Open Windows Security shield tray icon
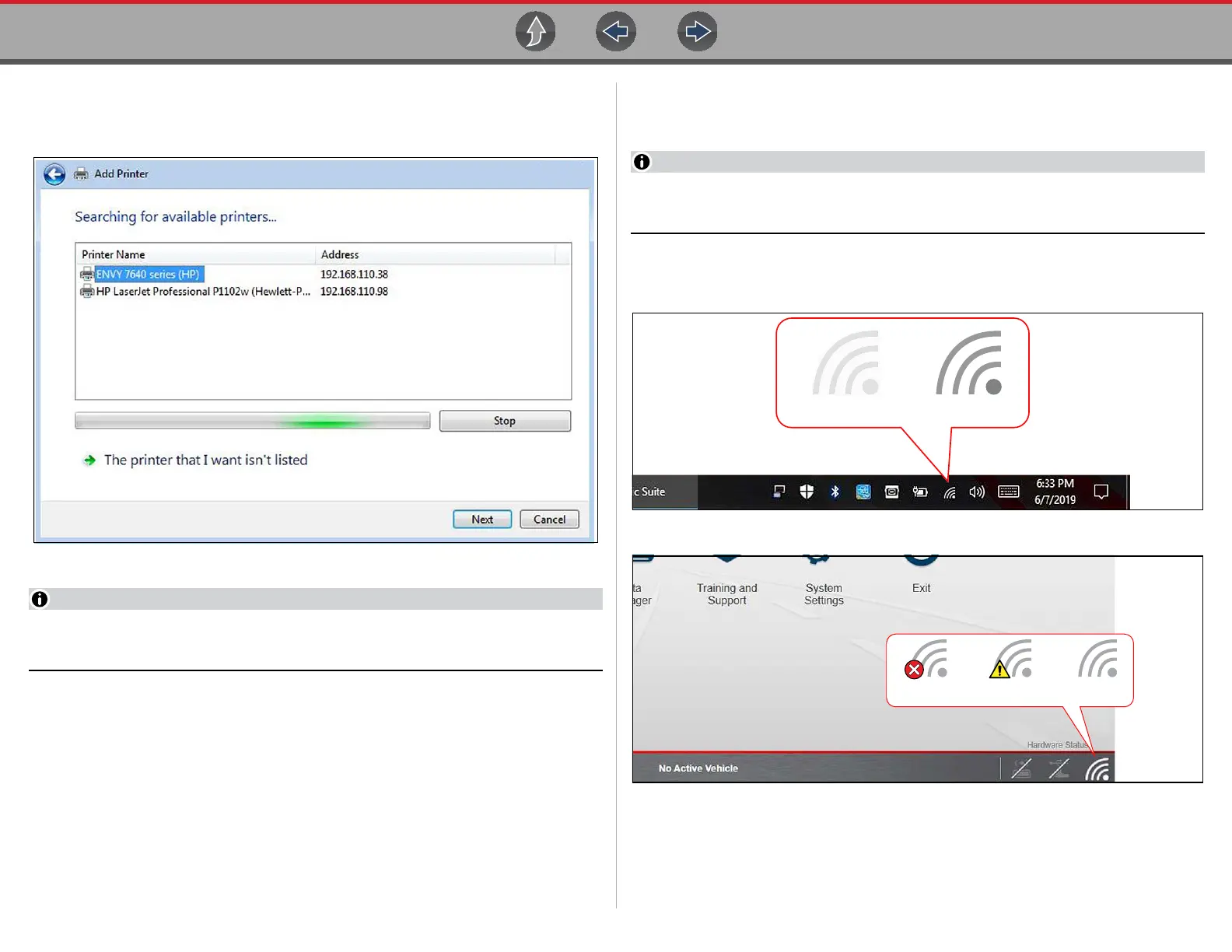1232x952 pixels. coord(807,492)
